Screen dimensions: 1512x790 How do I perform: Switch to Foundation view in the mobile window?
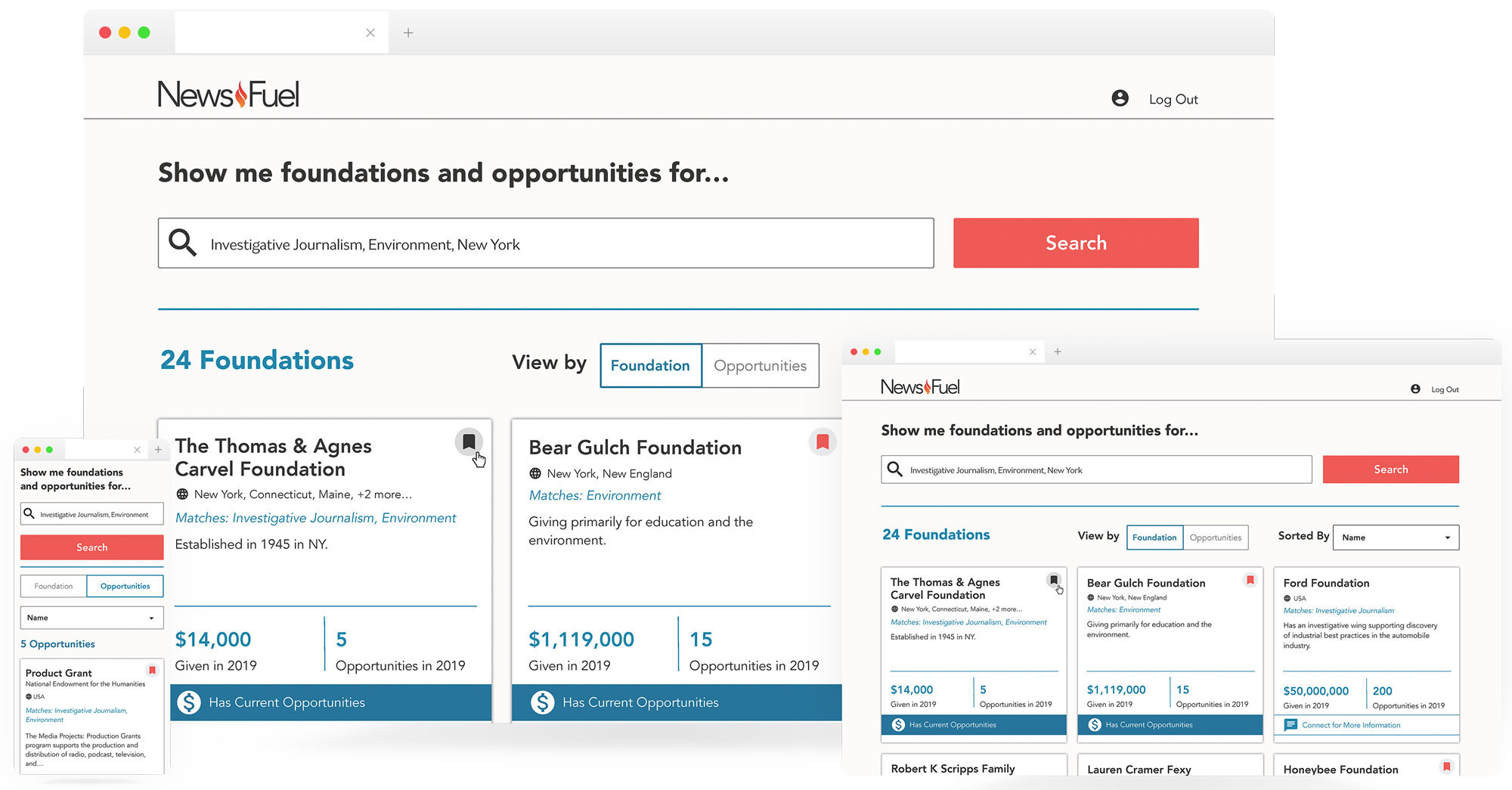click(53, 586)
